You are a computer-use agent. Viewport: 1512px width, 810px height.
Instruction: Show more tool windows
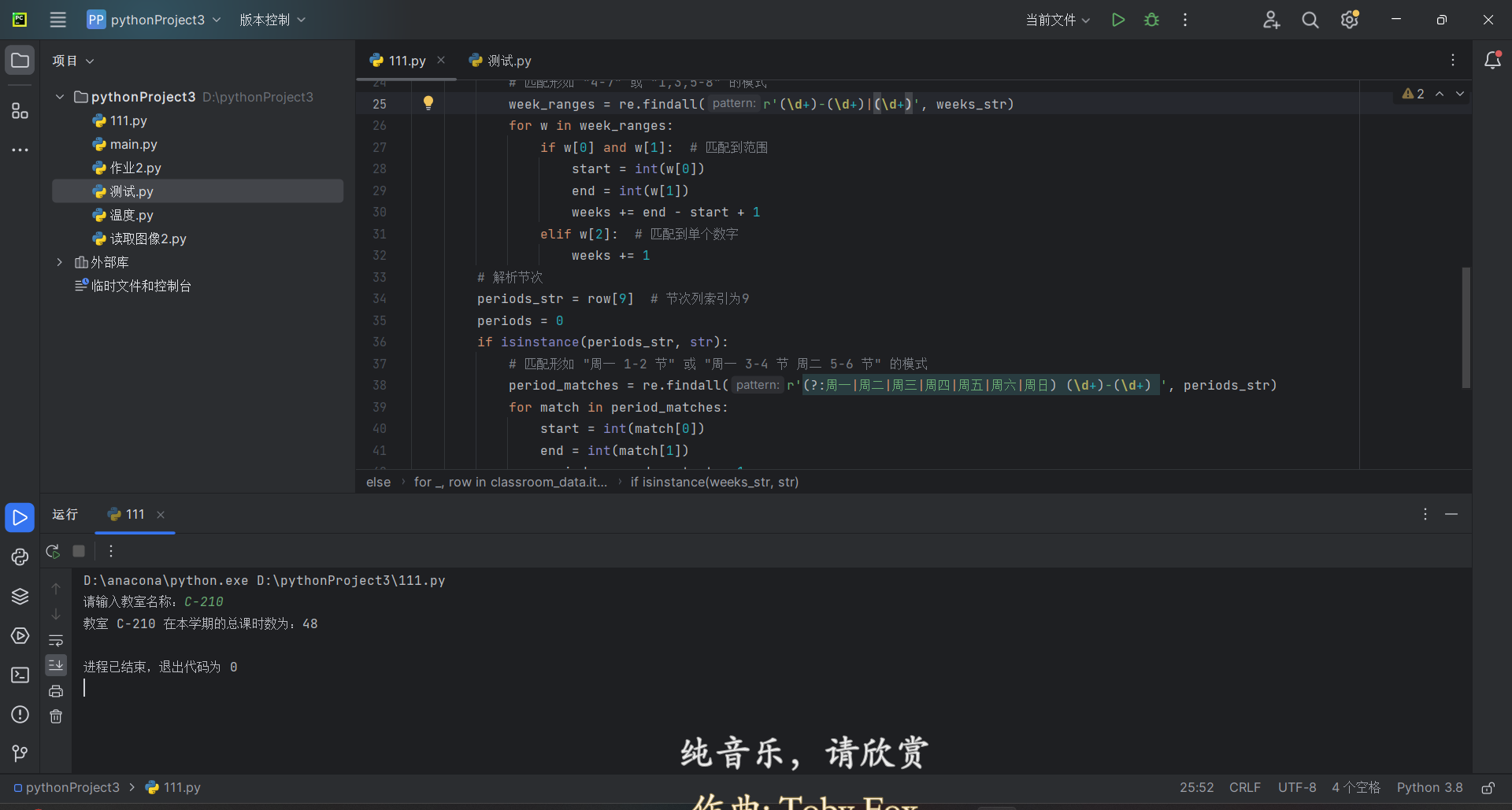(20, 150)
